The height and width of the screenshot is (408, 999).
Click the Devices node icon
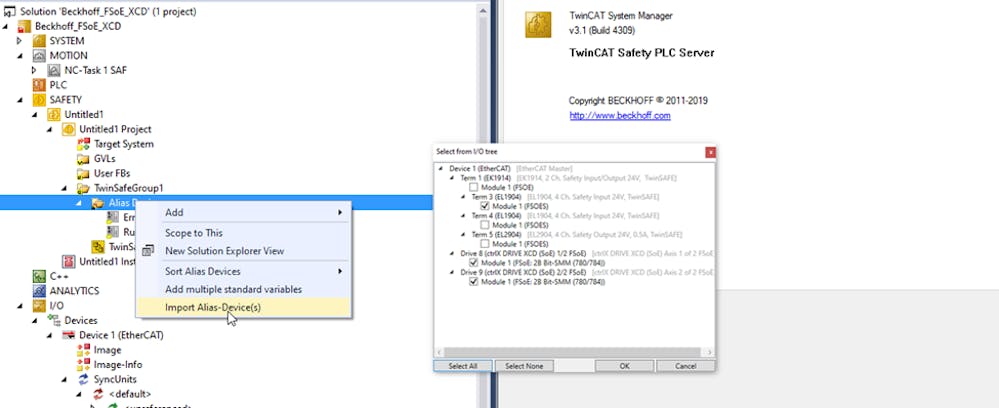(54, 320)
